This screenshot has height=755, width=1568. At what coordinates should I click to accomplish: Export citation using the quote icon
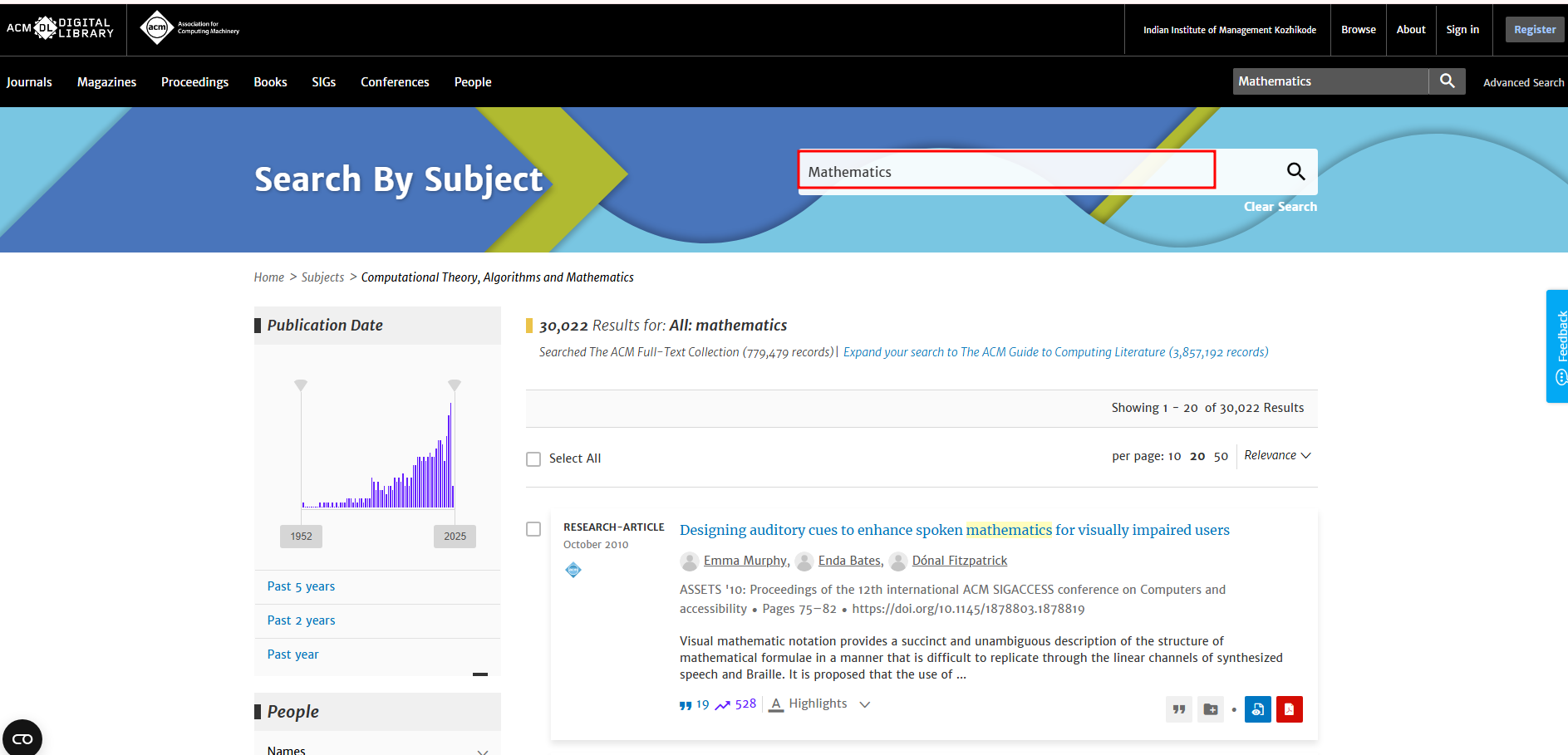point(1178,709)
